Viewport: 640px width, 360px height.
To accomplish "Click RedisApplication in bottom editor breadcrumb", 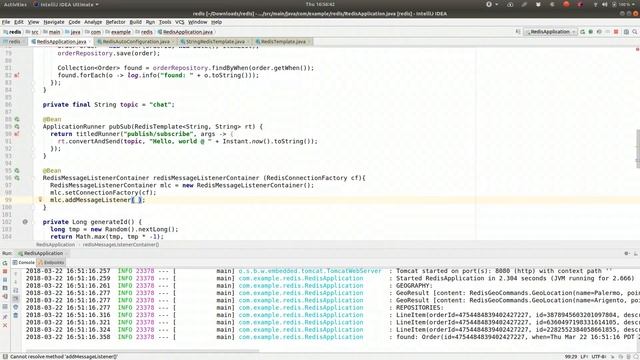I will pos(56,244).
